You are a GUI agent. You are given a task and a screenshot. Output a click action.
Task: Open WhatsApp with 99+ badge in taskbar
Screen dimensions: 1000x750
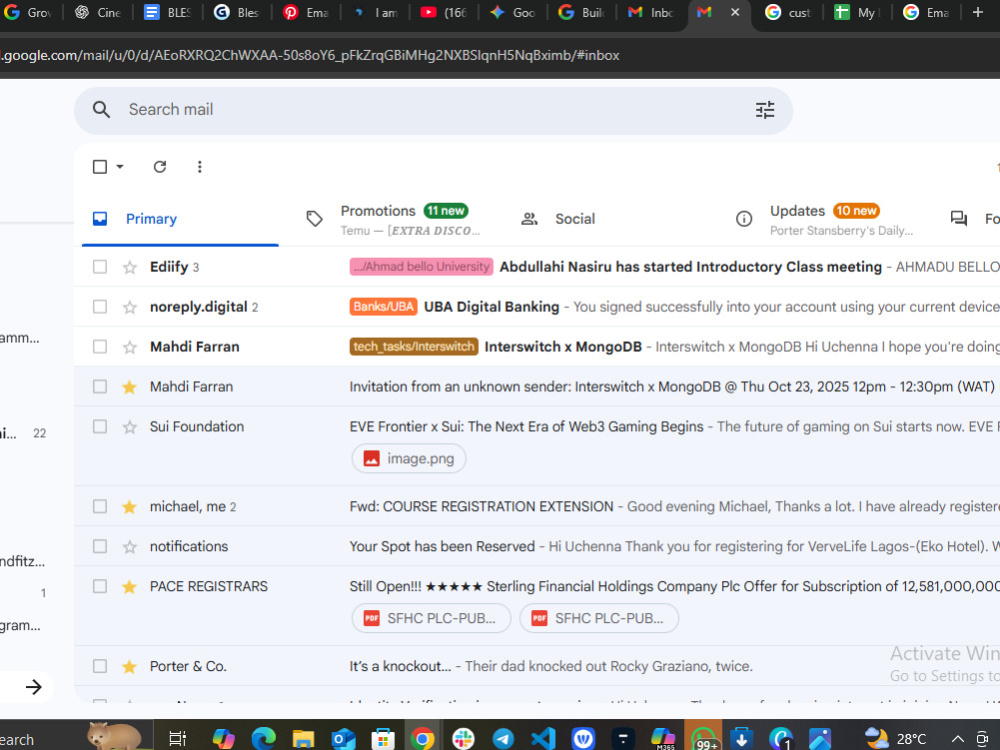(703, 739)
